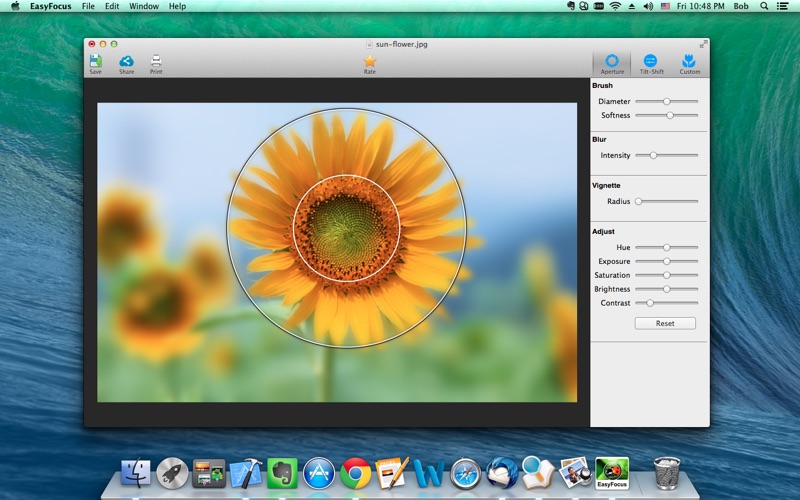
Task: Click the Brightness slider handle
Action: point(666,289)
